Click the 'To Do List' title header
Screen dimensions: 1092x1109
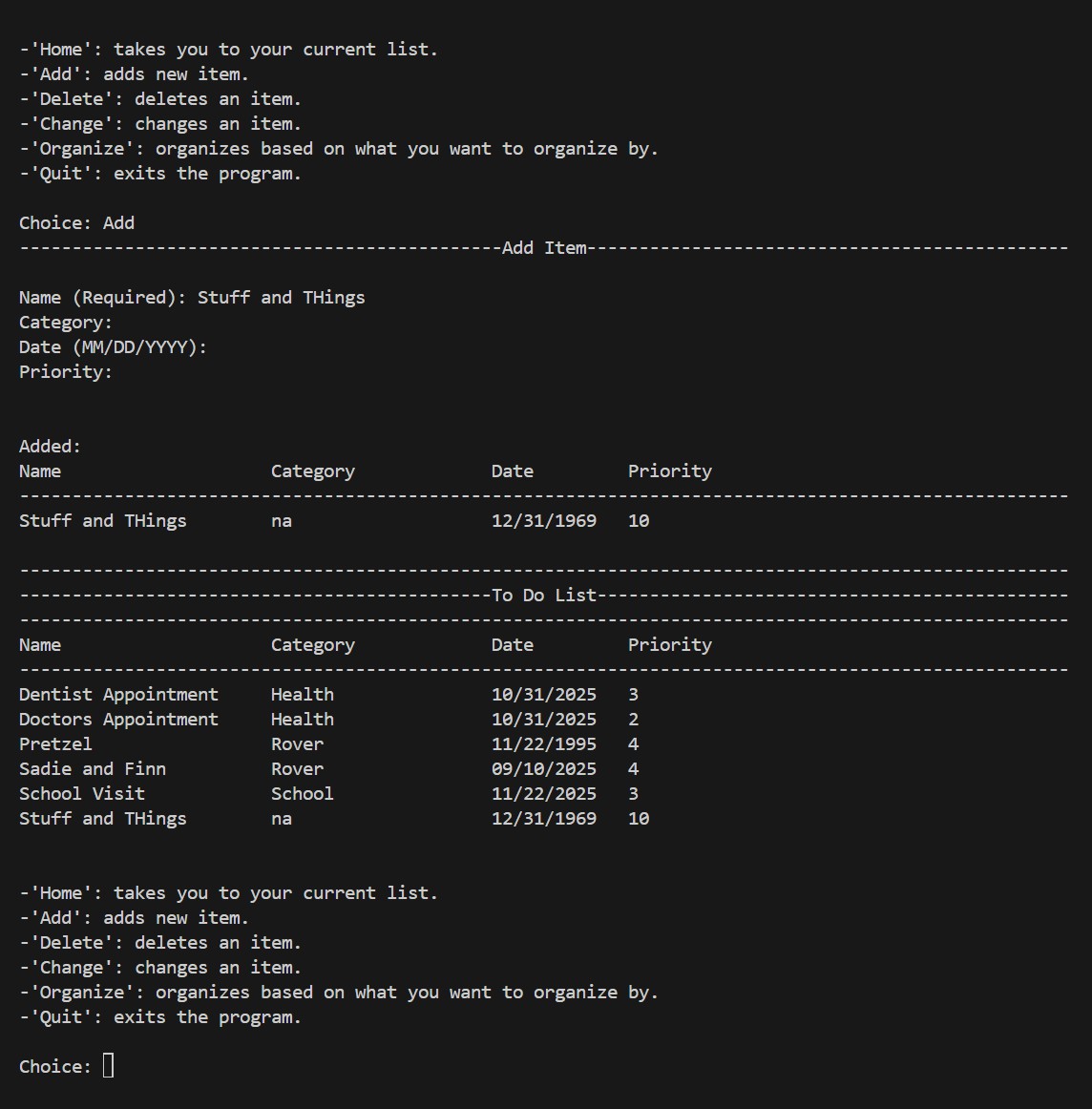(543, 596)
